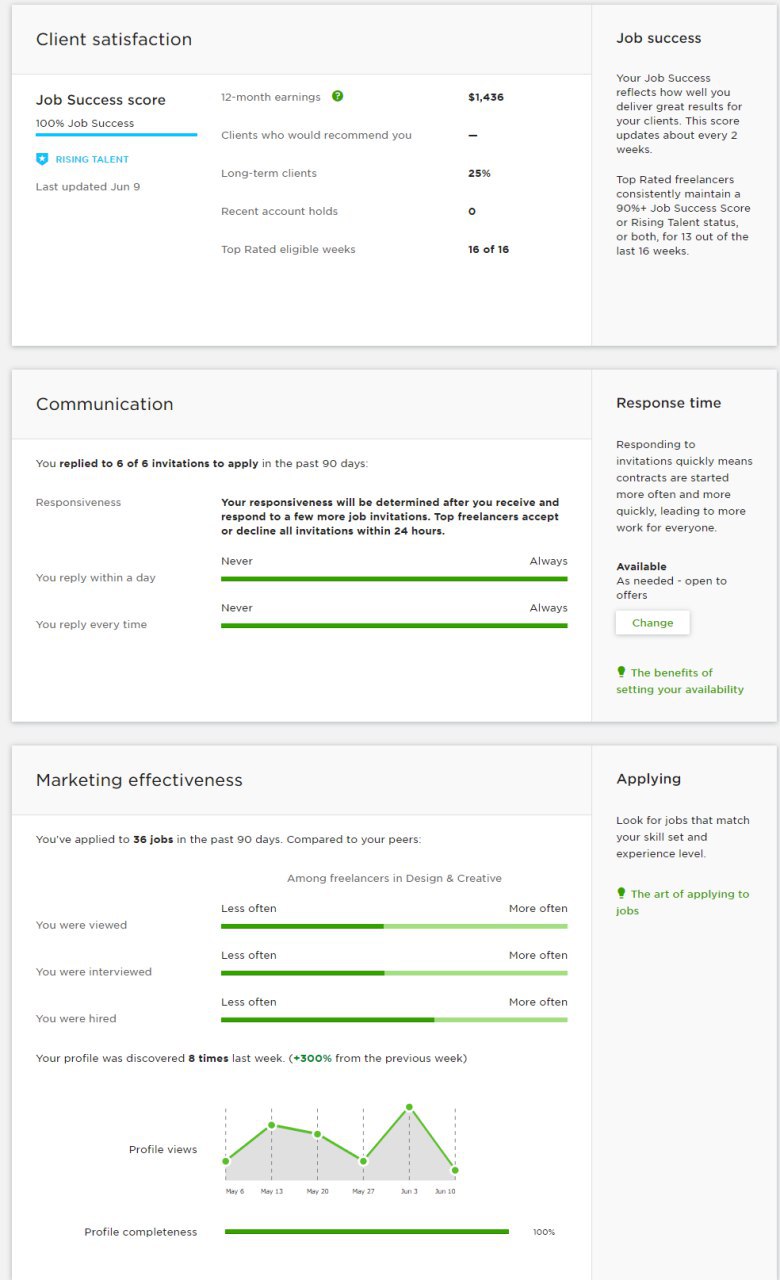Click the 'You were interviewed' comparison bar
Image resolution: width=780 pixels, height=1280 pixels.
point(394,973)
